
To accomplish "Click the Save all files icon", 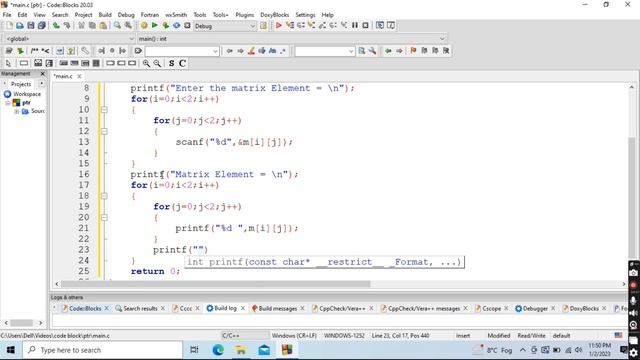I will [x=41, y=26].
